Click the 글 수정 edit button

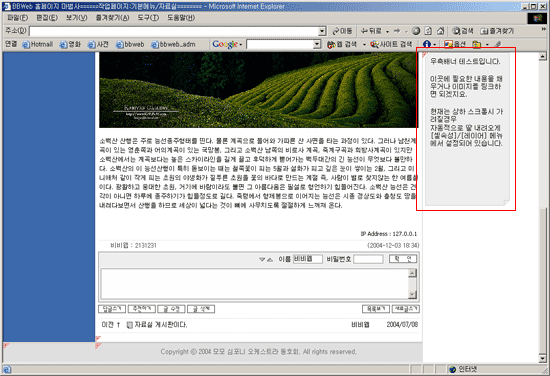172,309
